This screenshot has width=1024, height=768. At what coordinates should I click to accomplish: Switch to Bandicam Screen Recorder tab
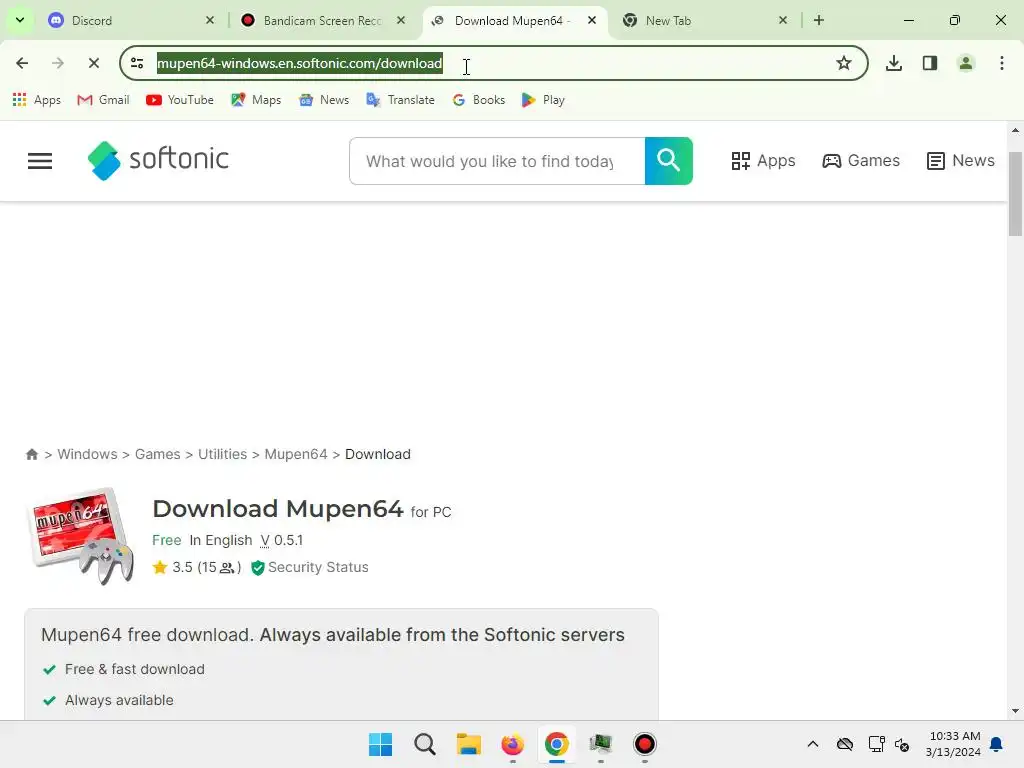pyautogui.click(x=322, y=20)
